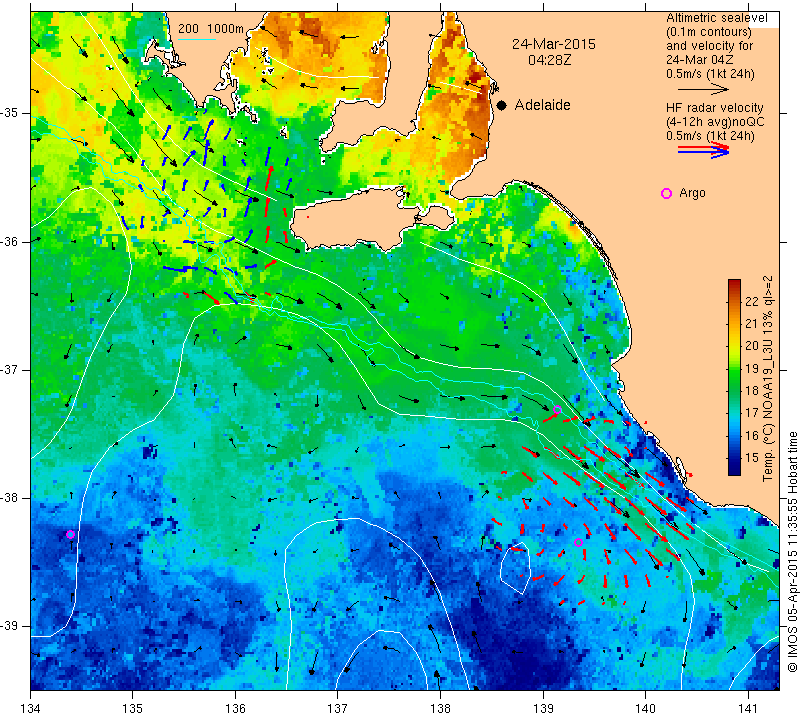The width and height of the screenshot is (800, 720).
Task: Click the Argo float marker near 134.4E, 38.3S
Action: (70, 535)
